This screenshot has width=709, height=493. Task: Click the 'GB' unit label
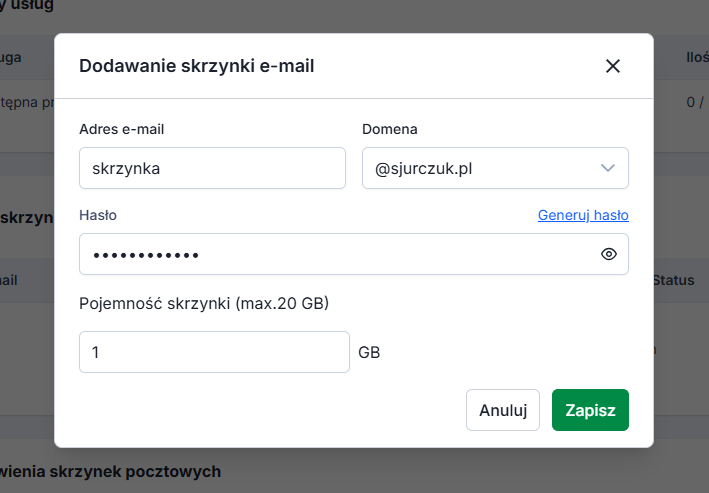[x=369, y=352]
